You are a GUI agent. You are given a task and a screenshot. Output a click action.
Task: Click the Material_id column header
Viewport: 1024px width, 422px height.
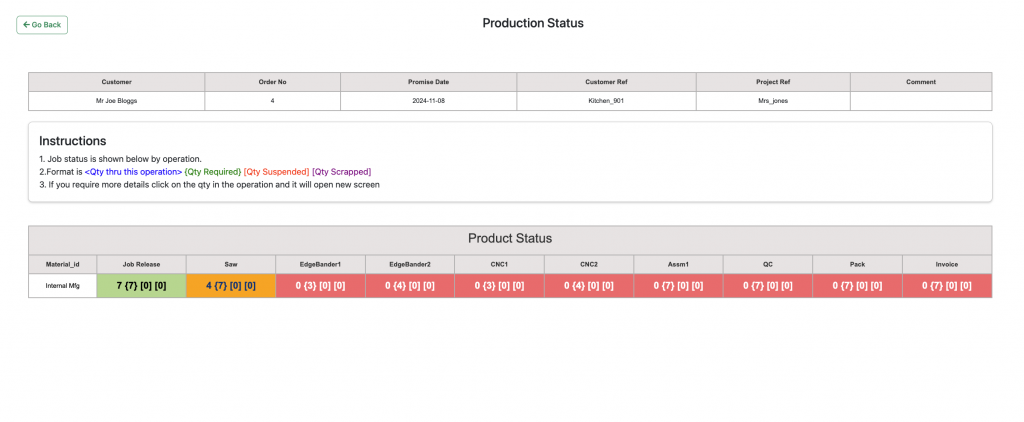(x=63, y=264)
